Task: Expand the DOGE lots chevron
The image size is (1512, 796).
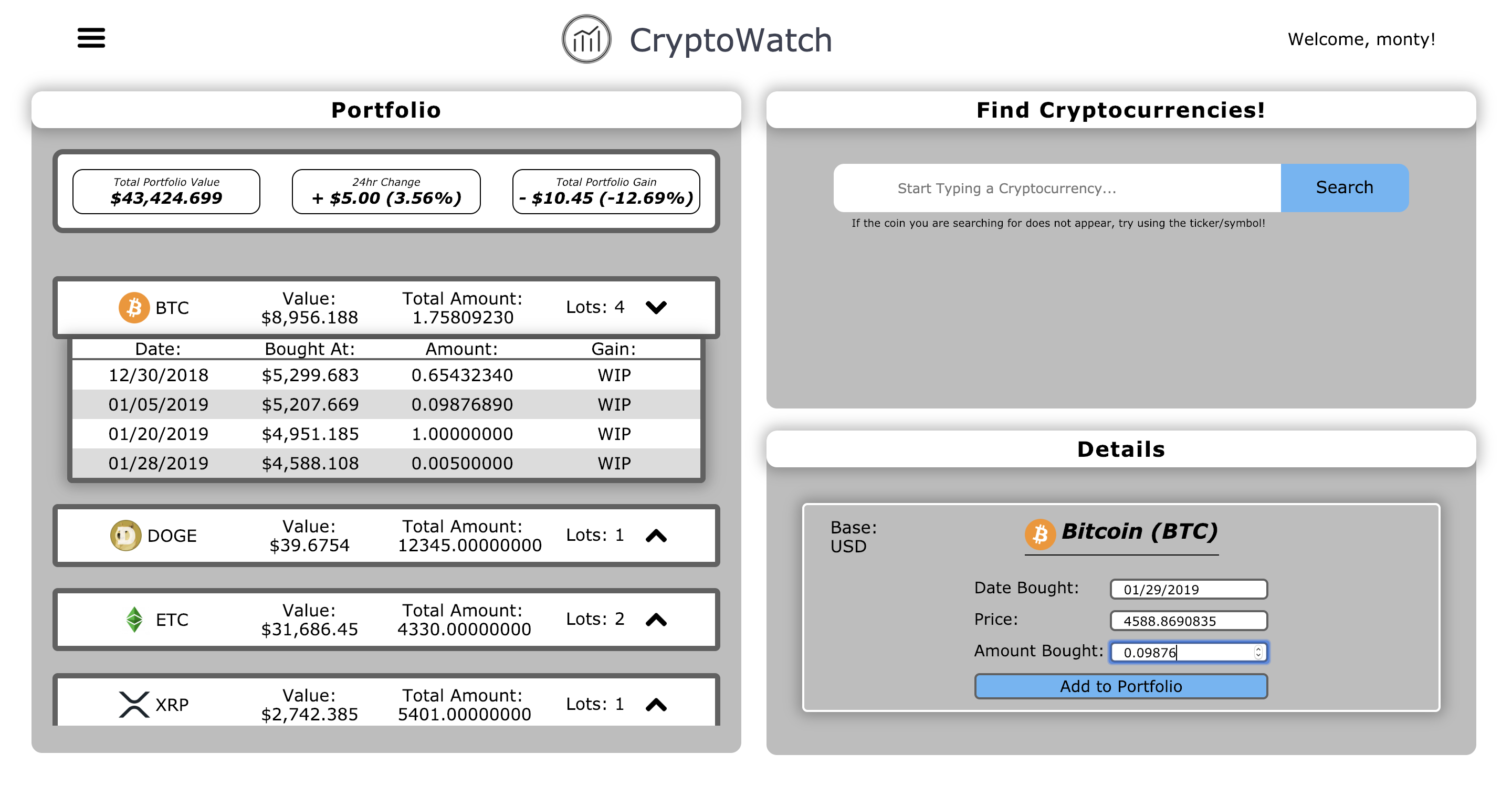Action: 656,536
